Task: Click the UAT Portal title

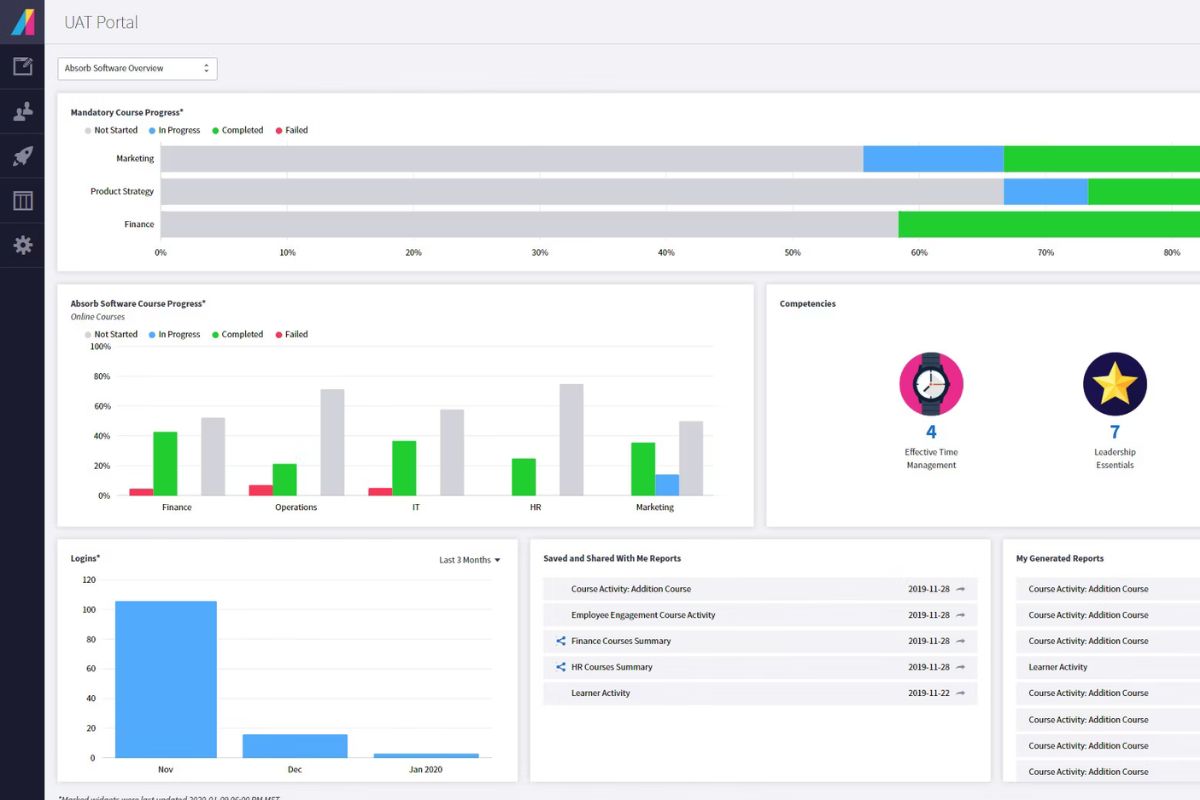Action: 101,22
